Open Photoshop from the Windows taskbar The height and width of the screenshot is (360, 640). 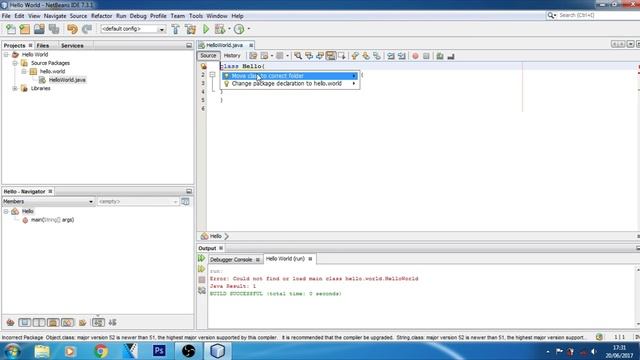click(x=159, y=351)
